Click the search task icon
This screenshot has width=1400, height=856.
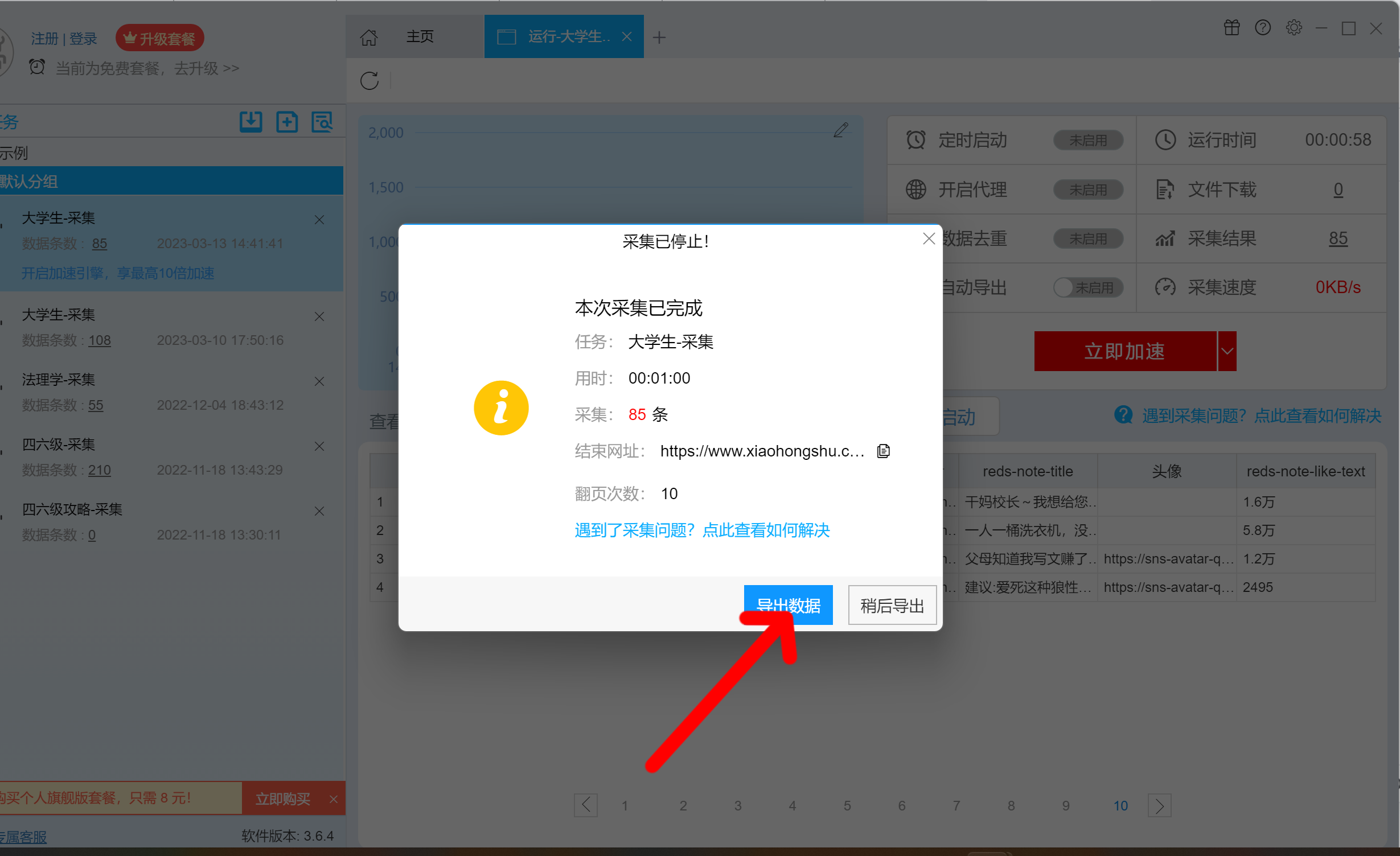(x=322, y=122)
